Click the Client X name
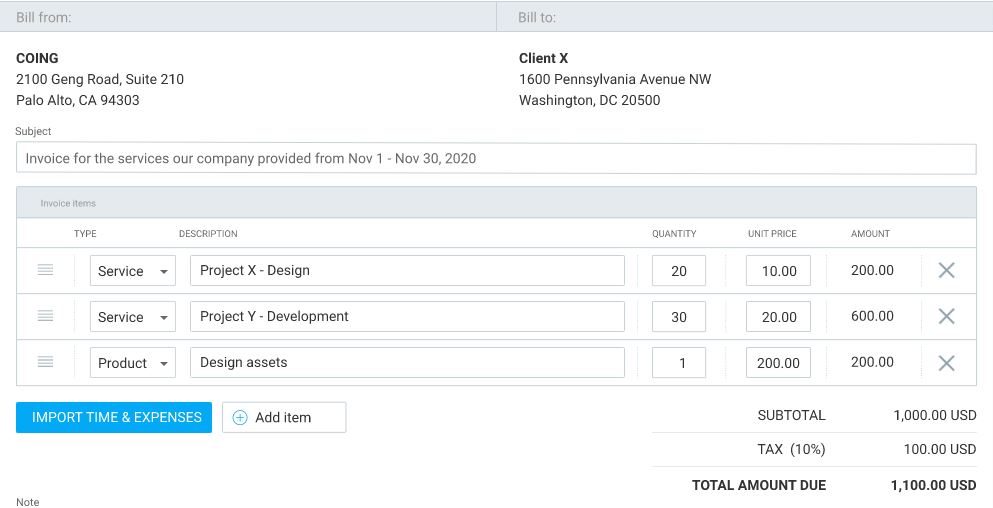The image size is (993, 508). pos(543,58)
